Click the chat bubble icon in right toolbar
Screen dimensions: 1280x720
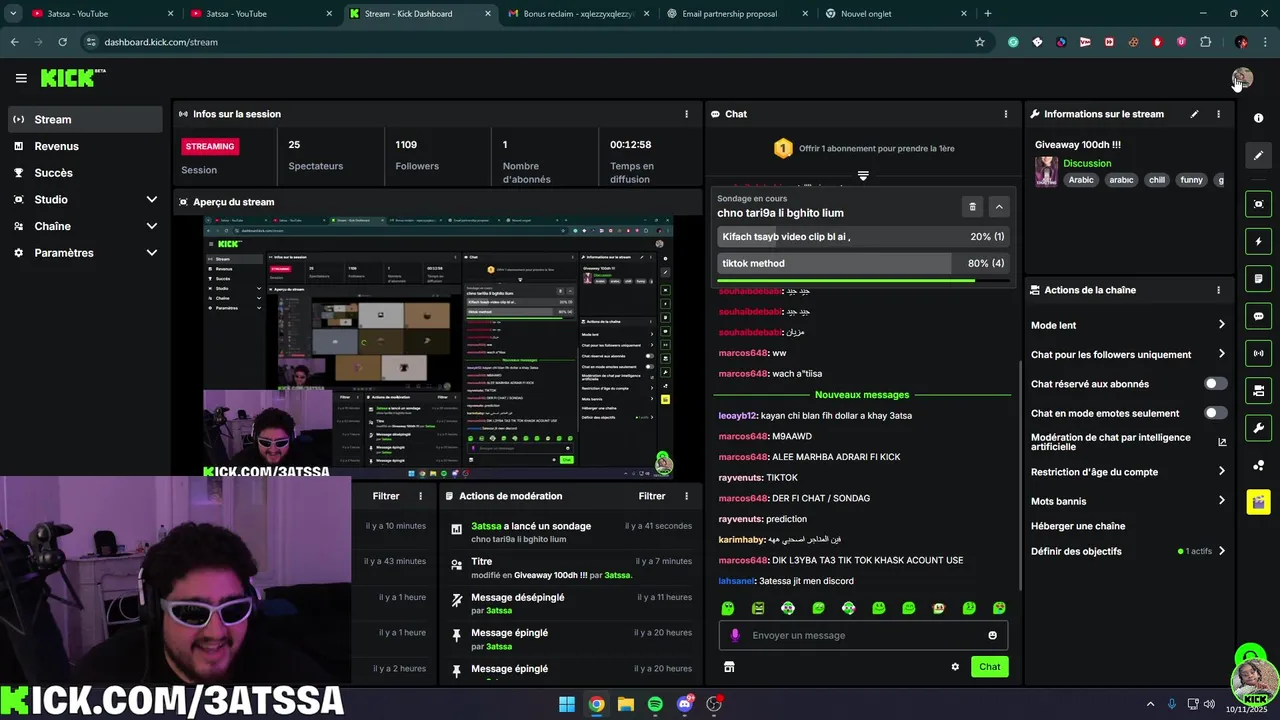(x=1258, y=316)
